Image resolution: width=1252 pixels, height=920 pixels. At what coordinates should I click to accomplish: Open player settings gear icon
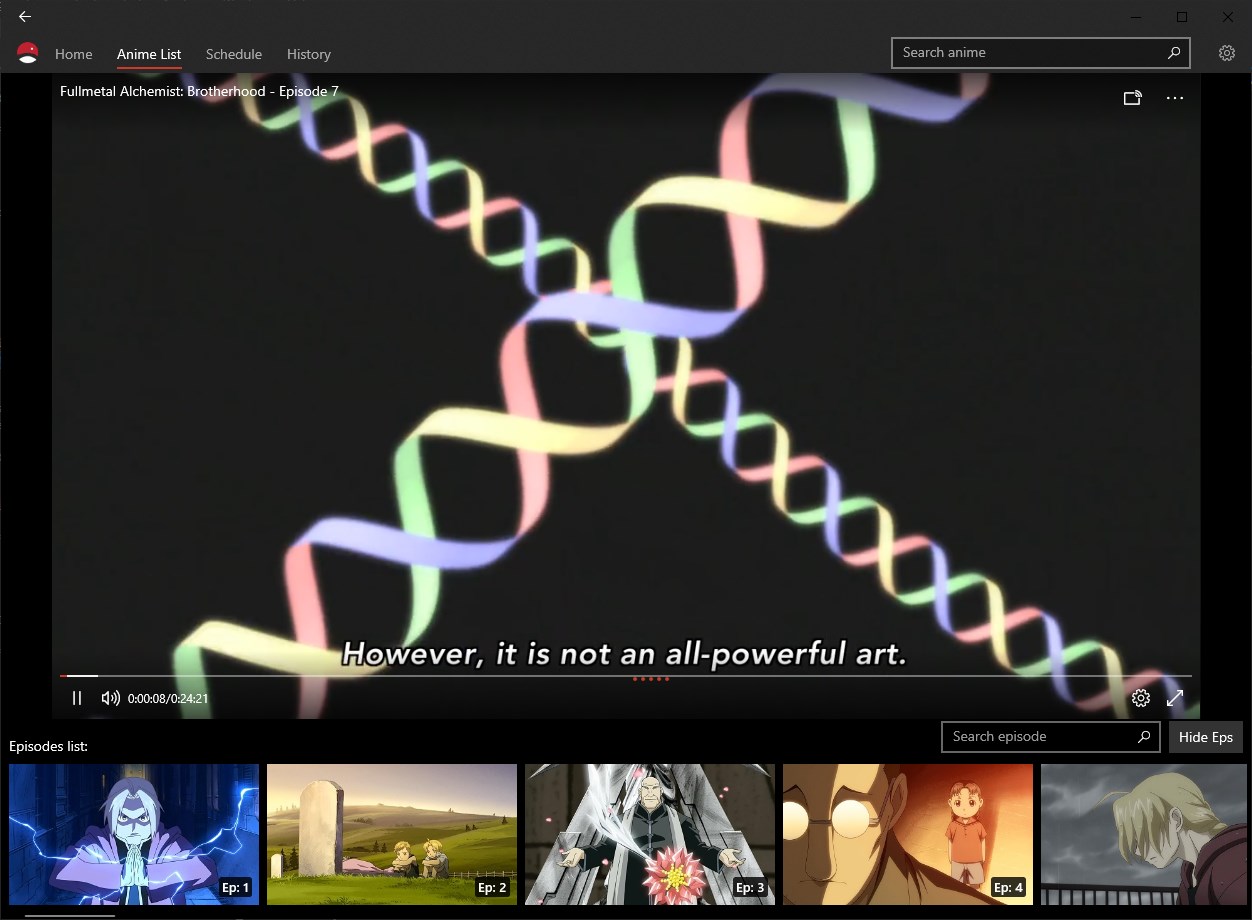tap(1141, 698)
